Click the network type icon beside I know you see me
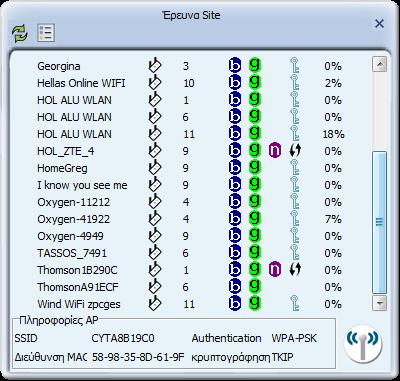The width and height of the screenshot is (400, 381). (155, 185)
